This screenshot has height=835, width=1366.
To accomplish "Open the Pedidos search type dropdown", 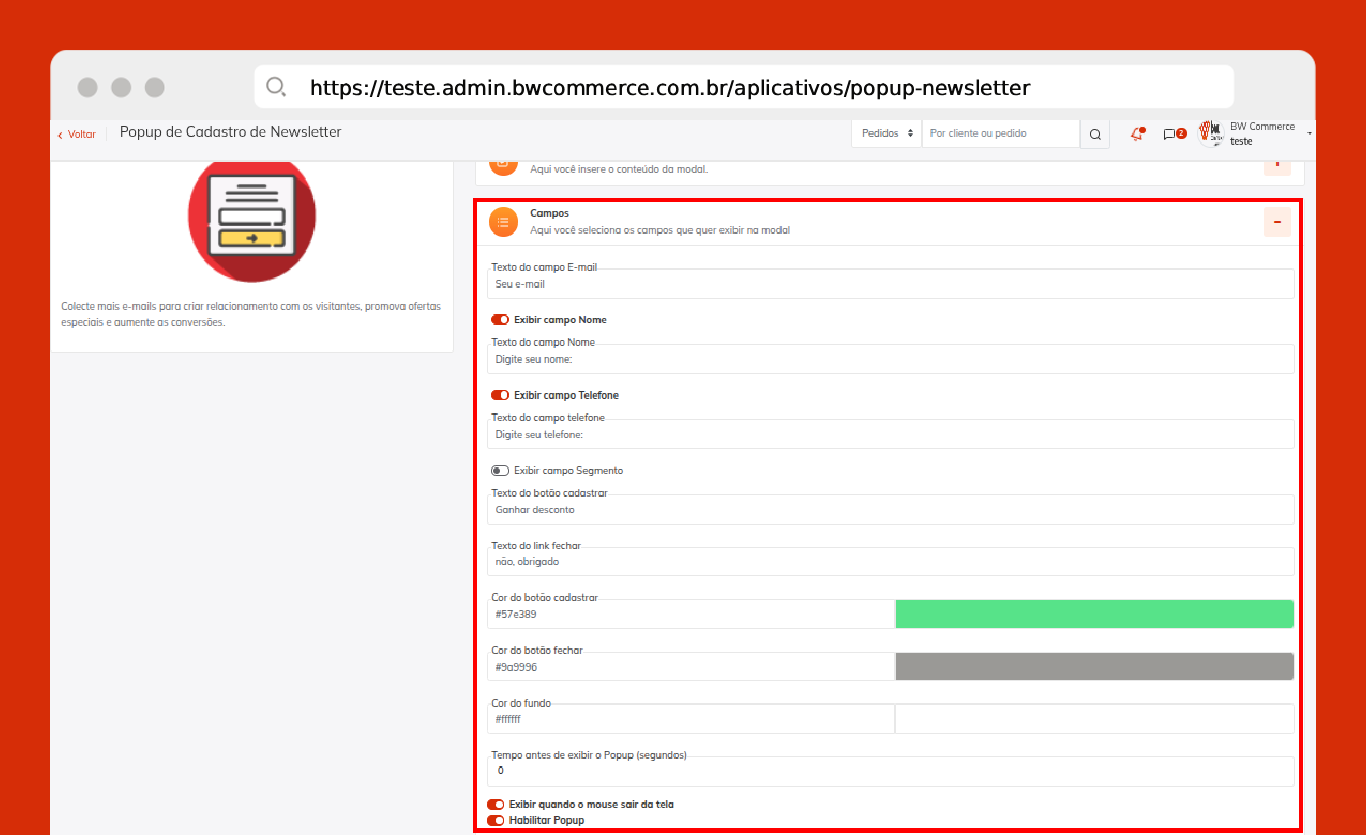I will pos(886,134).
